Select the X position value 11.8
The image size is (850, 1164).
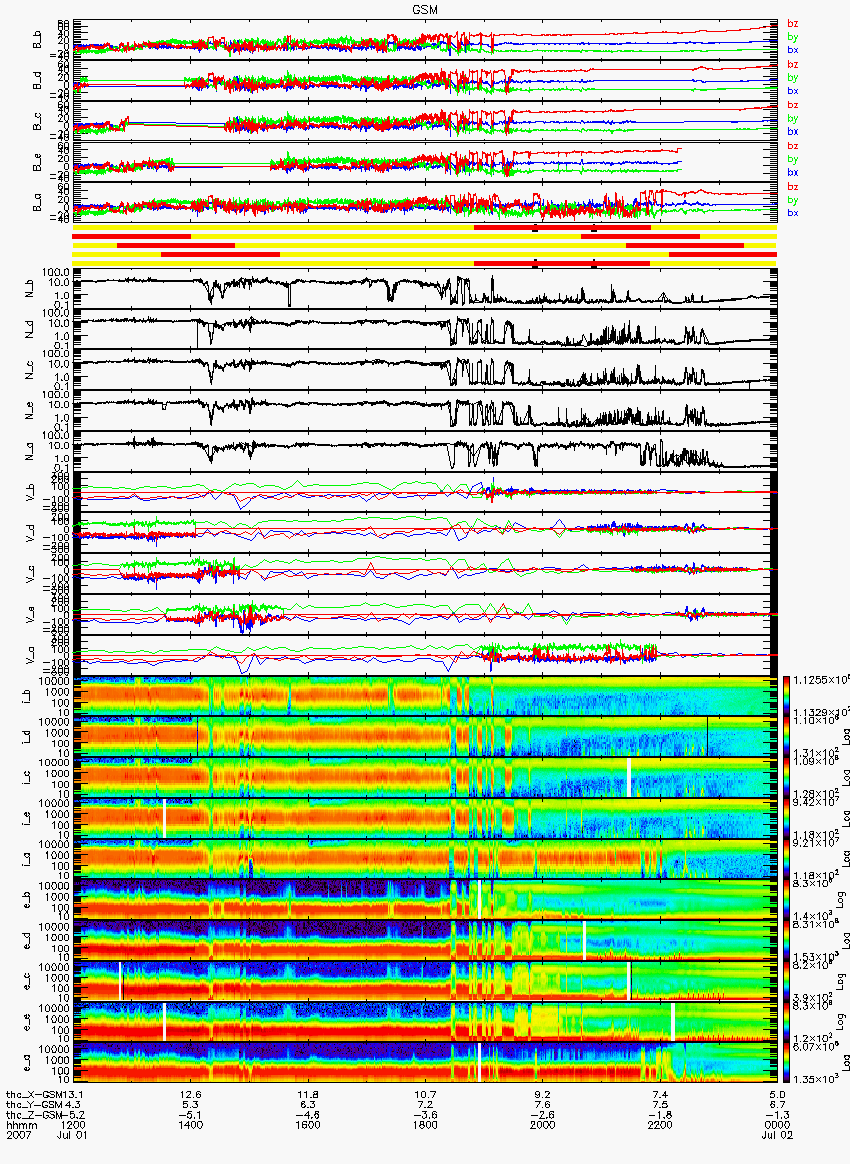pyautogui.click(x=308, y=1094)
